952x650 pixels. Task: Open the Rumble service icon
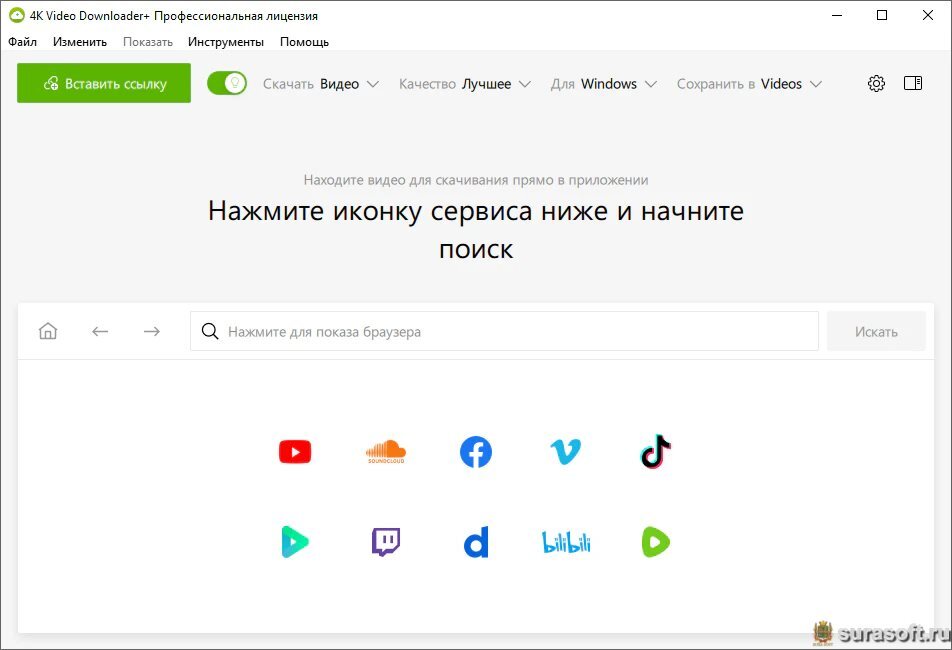coord(655,542)
